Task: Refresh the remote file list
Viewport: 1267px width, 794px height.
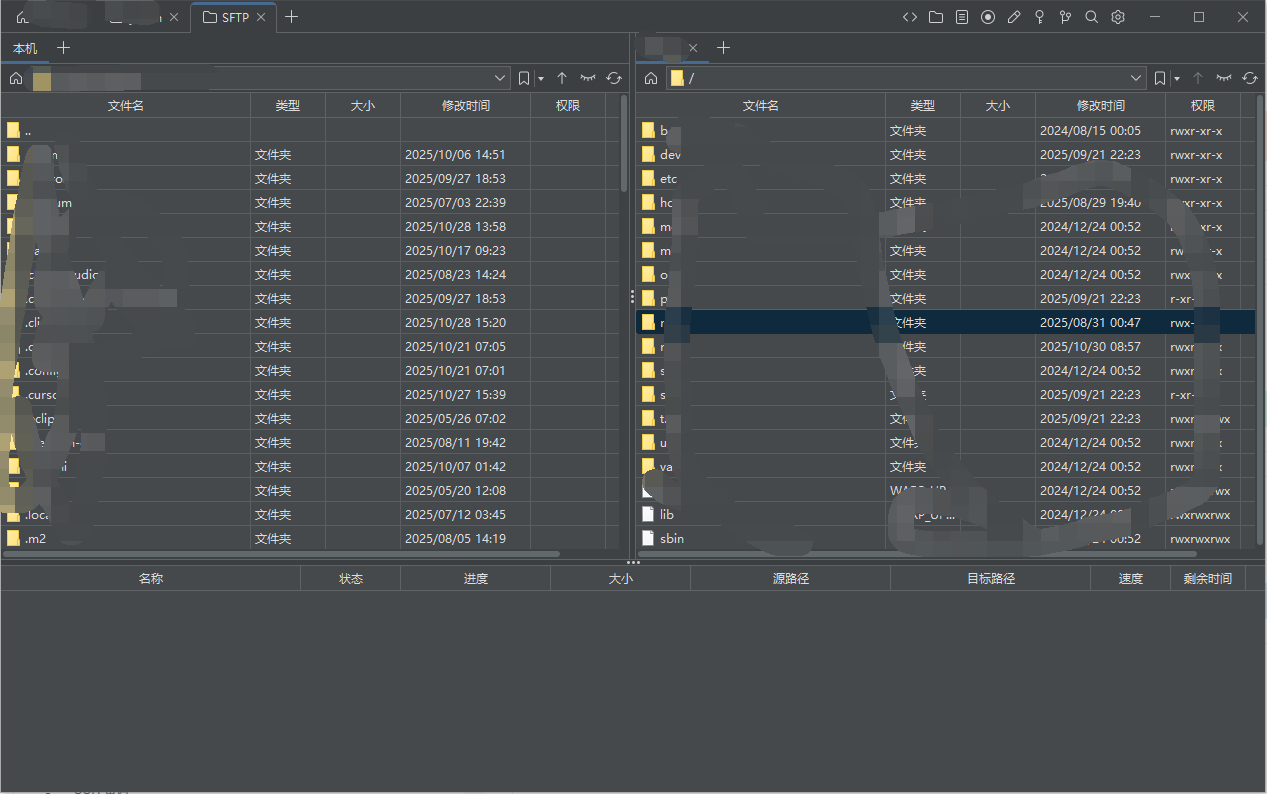Action: point(1250,78)
